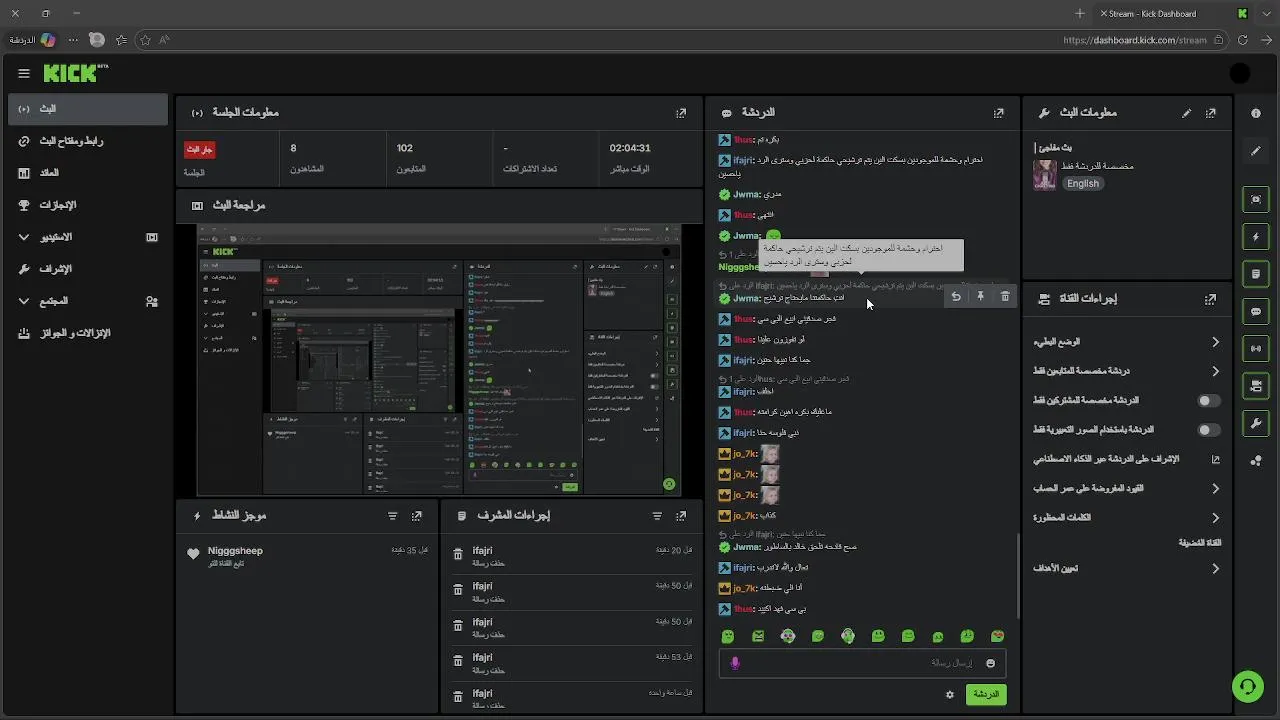The height and width of the screenshot is (720, 1280).
Task: Click the pin icon on the hovered chat message
Action: pyautogui.click(x=981, y=296)
